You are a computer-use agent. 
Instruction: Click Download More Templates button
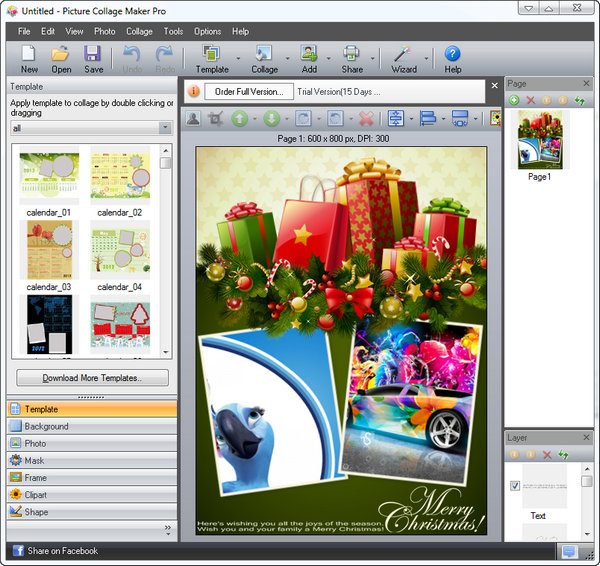click(92, 378)
